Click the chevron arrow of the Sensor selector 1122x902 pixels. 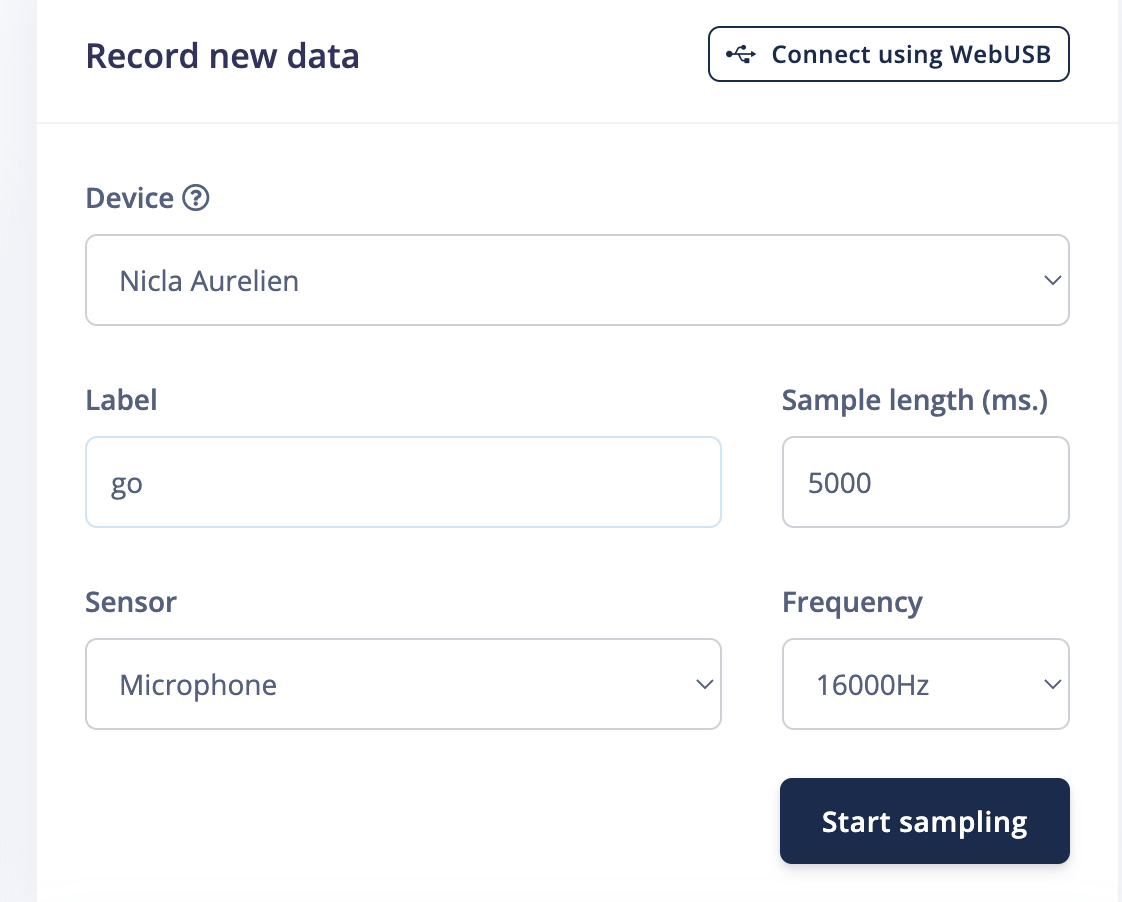(704, 684)
